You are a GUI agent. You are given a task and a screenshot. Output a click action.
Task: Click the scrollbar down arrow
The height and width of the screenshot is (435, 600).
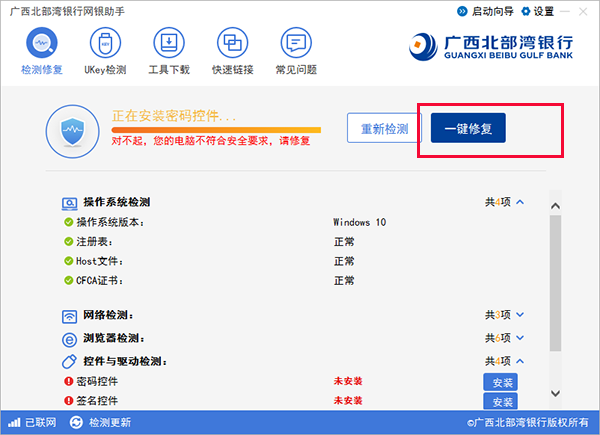coord(556,393)
